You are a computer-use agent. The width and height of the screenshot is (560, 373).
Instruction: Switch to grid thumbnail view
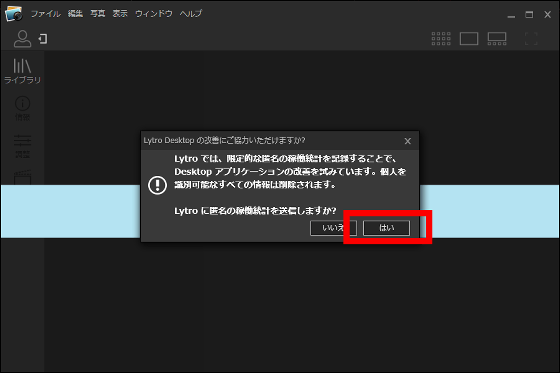(x=441, y=39)
